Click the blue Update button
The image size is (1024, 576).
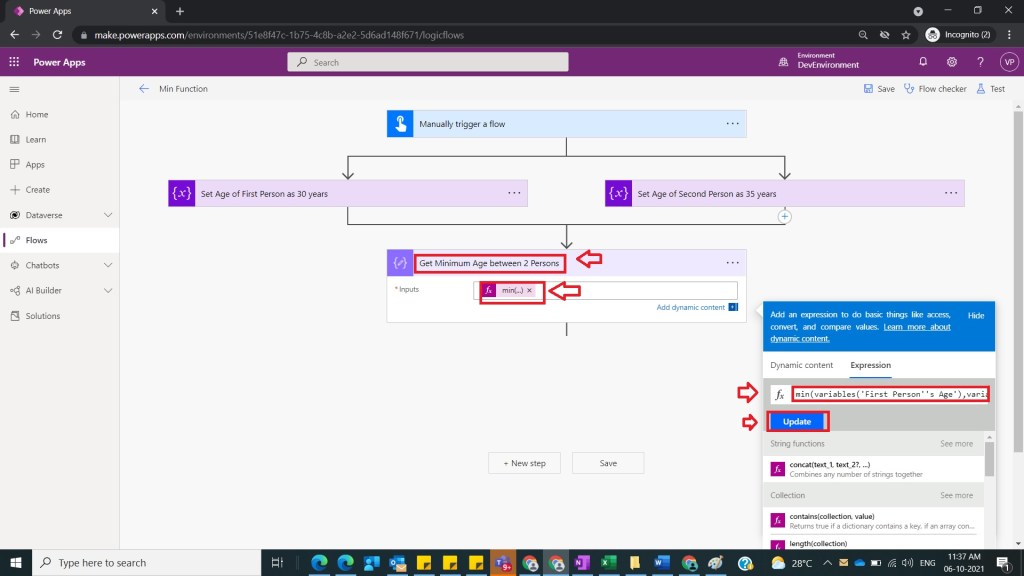797,421
